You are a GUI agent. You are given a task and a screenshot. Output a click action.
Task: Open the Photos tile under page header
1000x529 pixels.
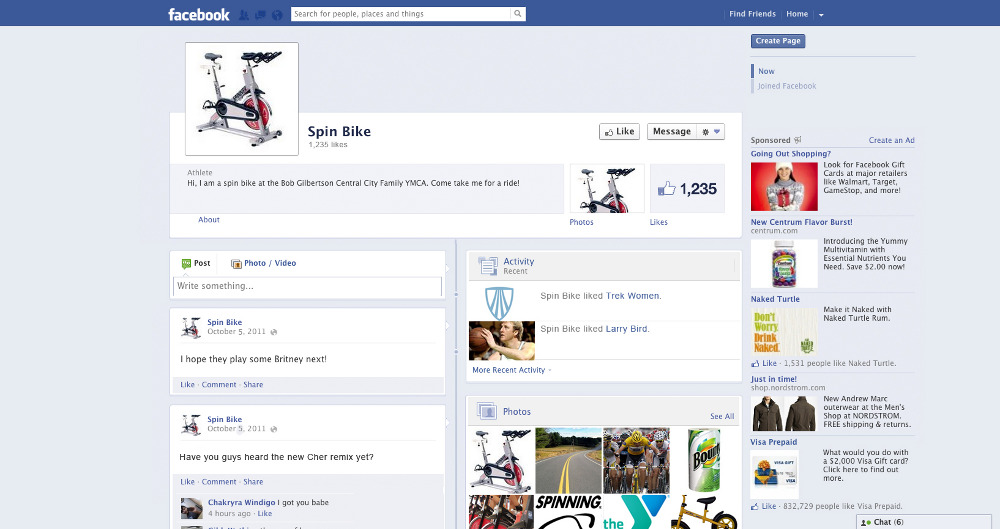click(607, 189)
